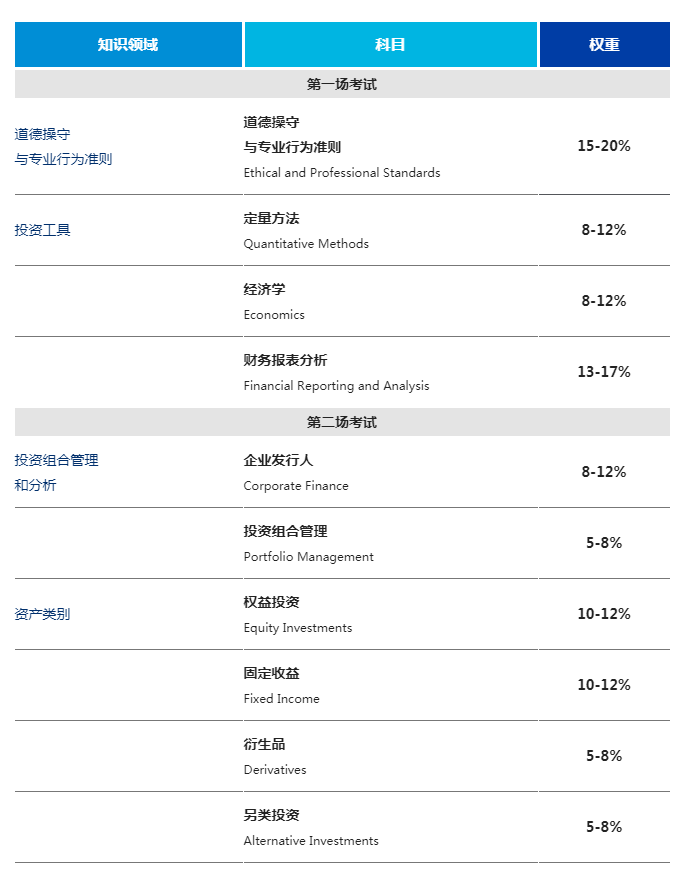
Task: Select the 第二场考试 section divider
Action: [342, 423]
